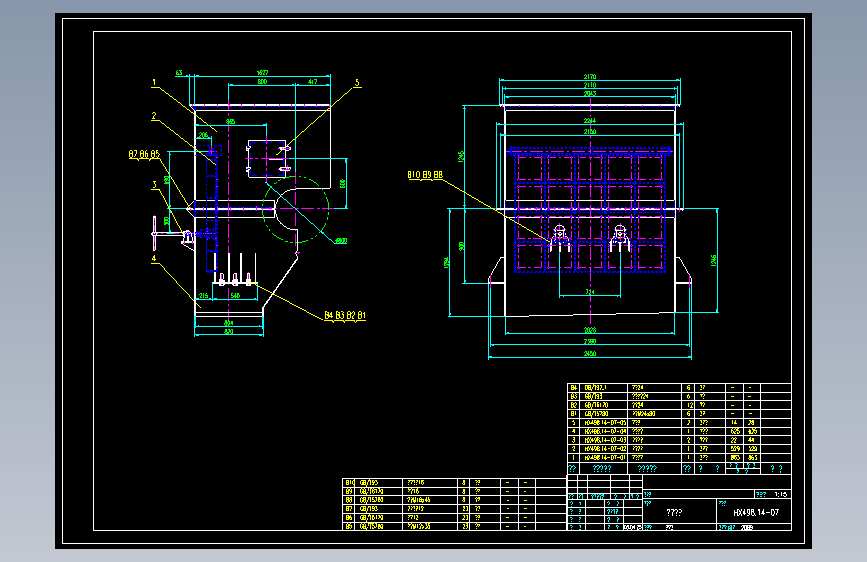Select the B10 B9 B8 leader label
This screenshot has height=562, width=867.
425,175
